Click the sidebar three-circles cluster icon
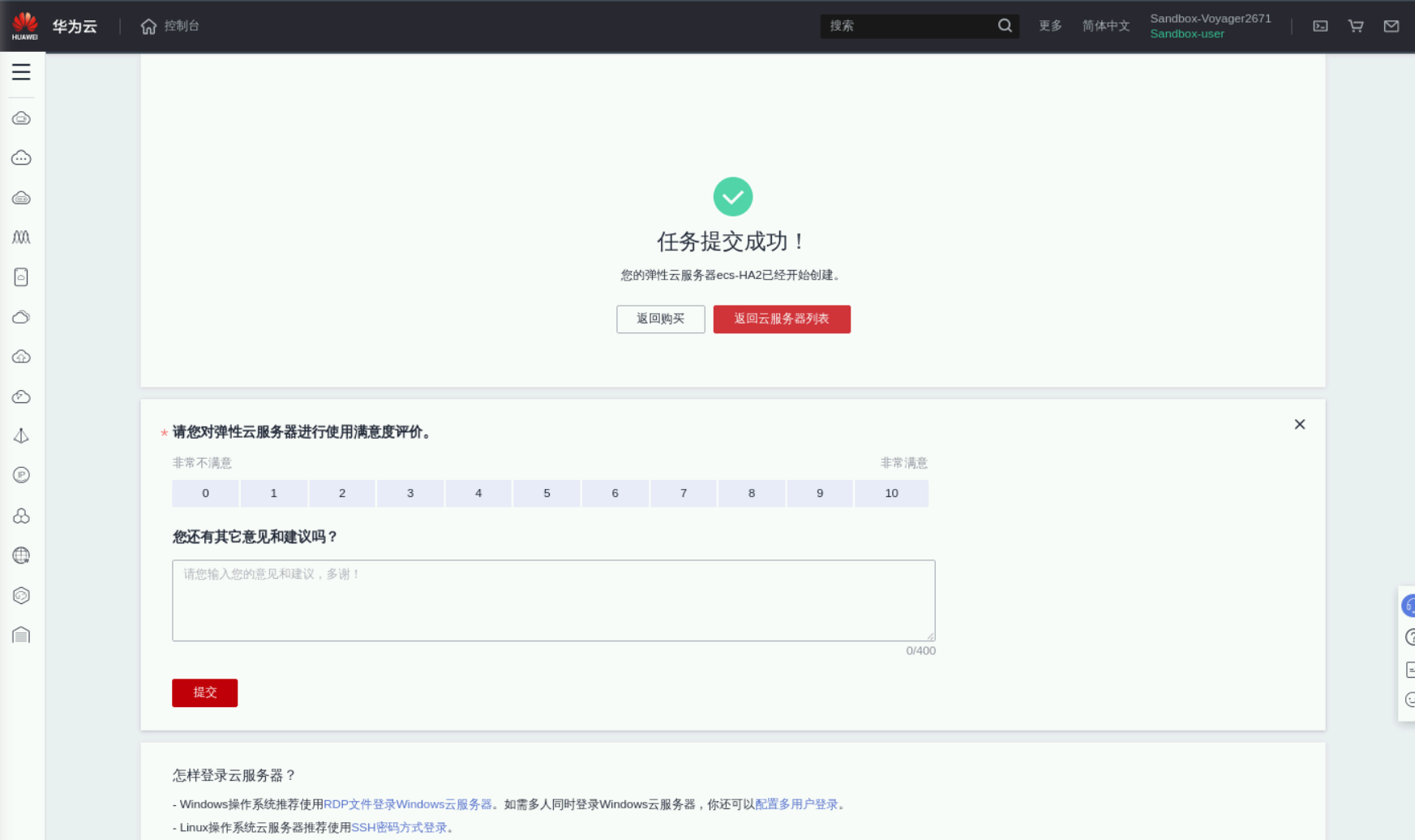 (21, 516)
